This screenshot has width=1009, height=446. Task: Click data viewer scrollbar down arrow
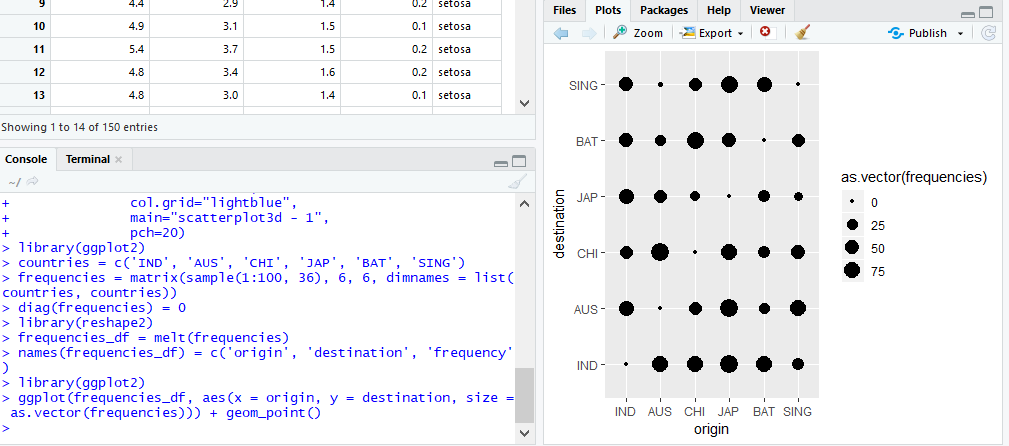click(x=524, y=103)
